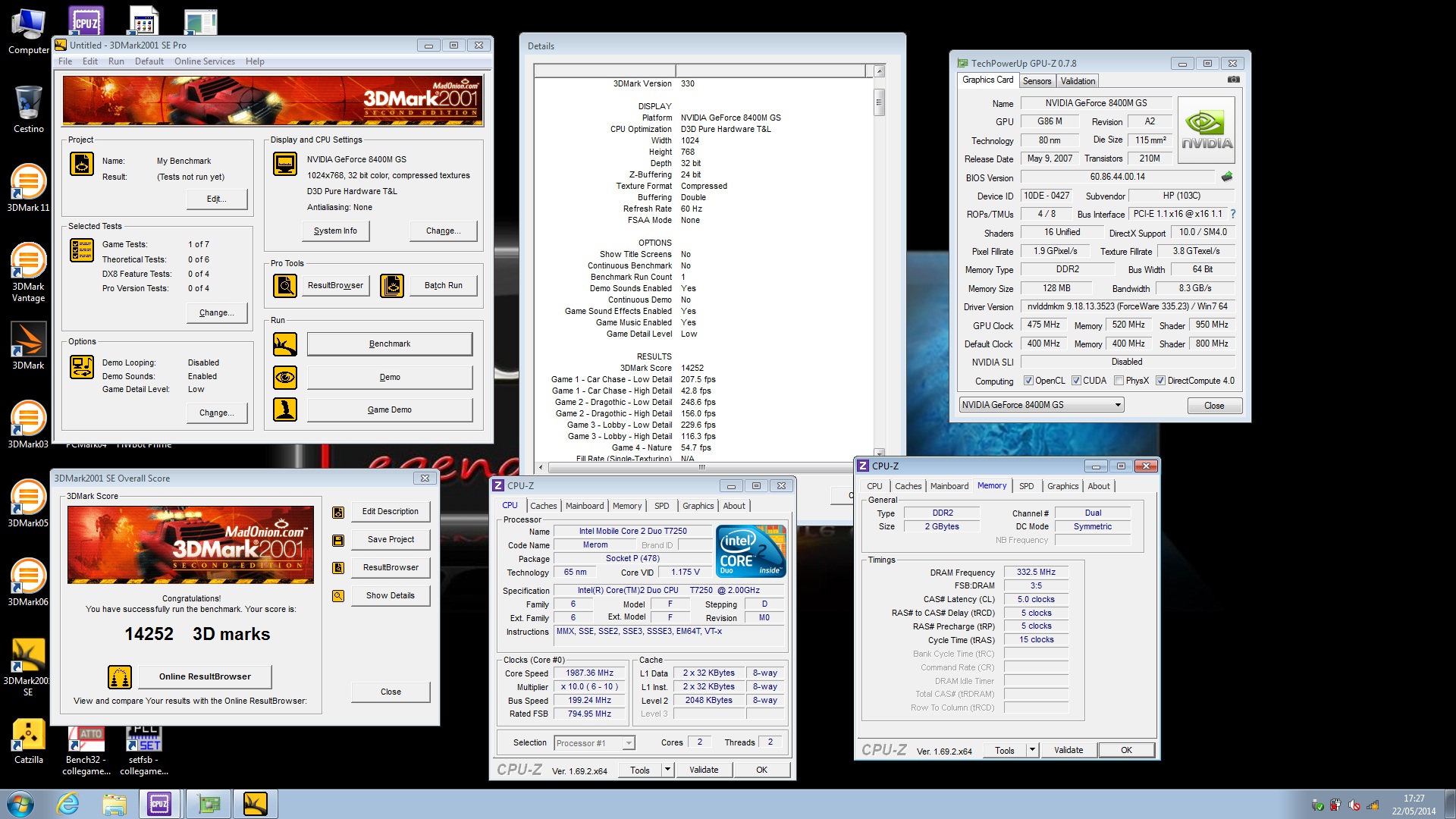1456x819 pixels.
Task: Click the Details horizontal scrollbar thumb
Action: pyautogui.click(x=701, y=467)
